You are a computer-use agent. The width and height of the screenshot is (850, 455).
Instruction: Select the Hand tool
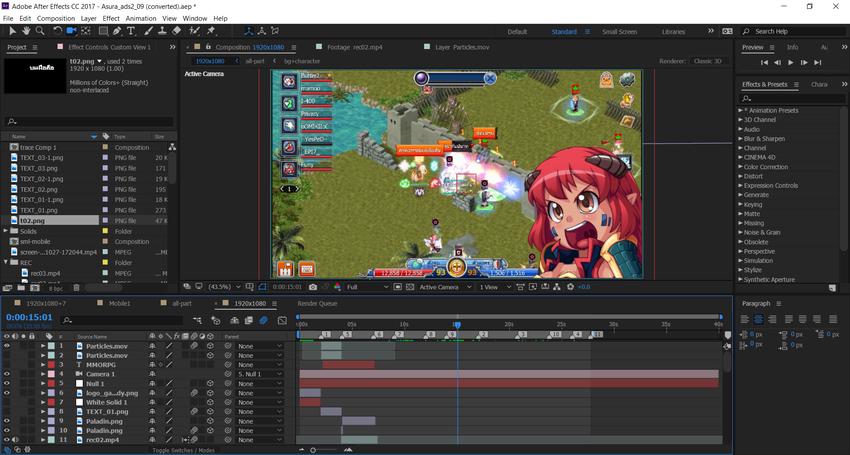click(x=26, y=31)
